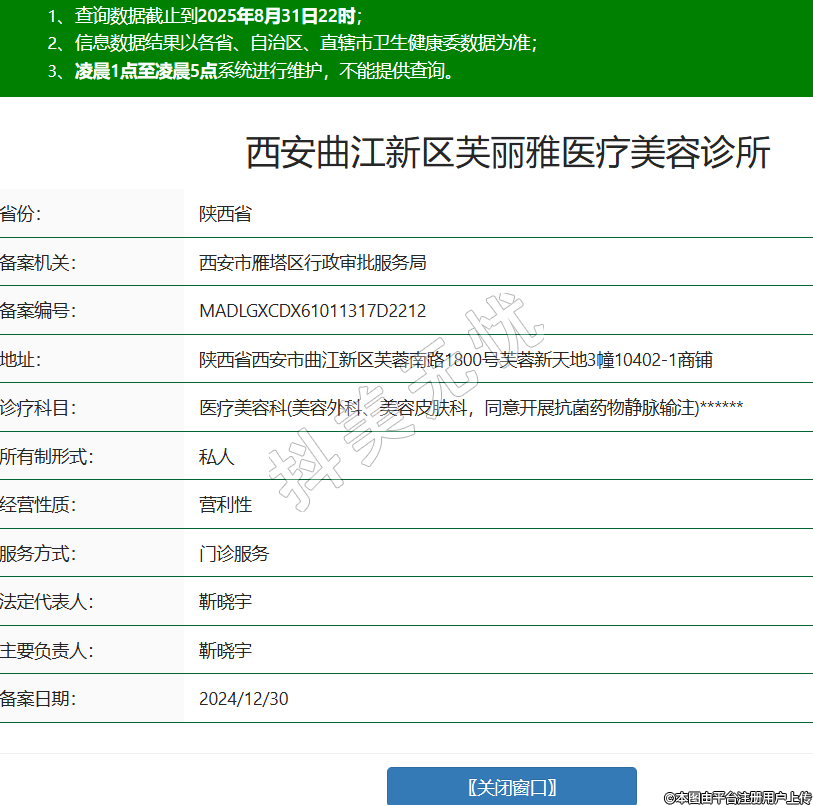Click the 所有制形式 field label
813x805 pixels.
pos(47,457)
